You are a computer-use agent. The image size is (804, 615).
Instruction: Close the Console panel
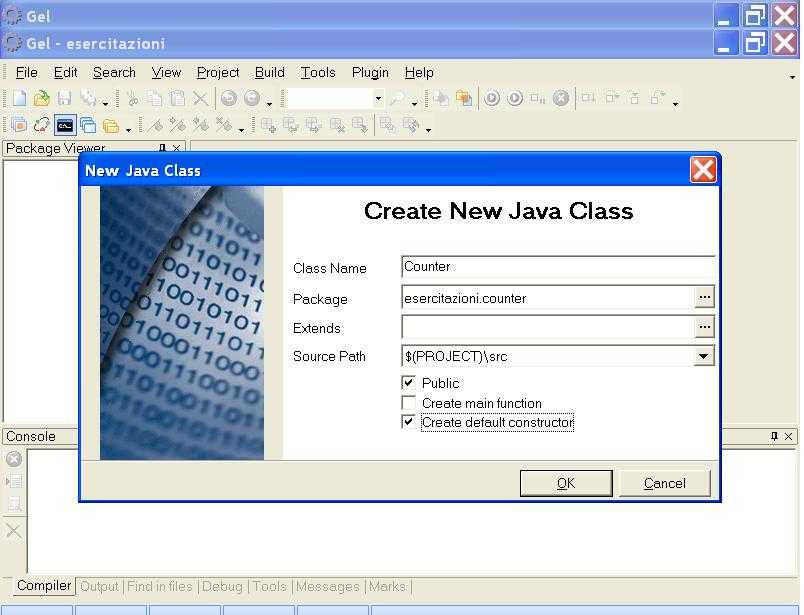click(788, 437)
